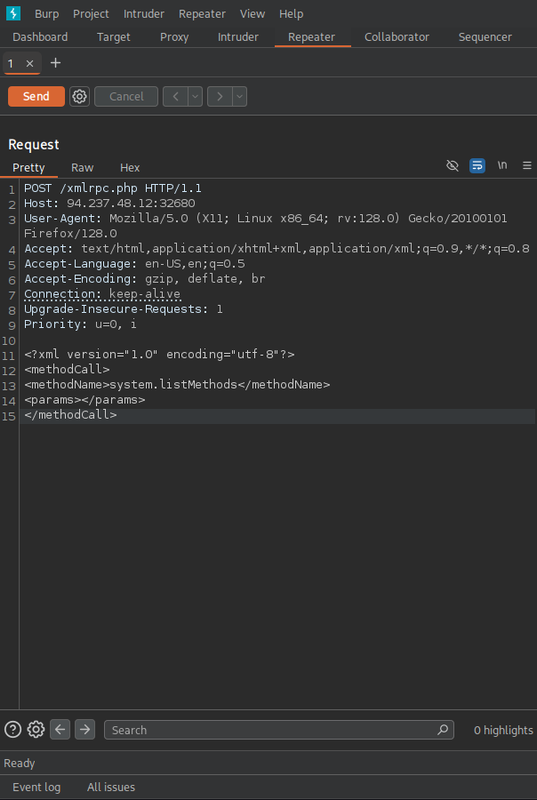Toggle show non-printable characters \n button
Image resolution: width=537 pixels, height=800 pixels.
coord(503,165)
